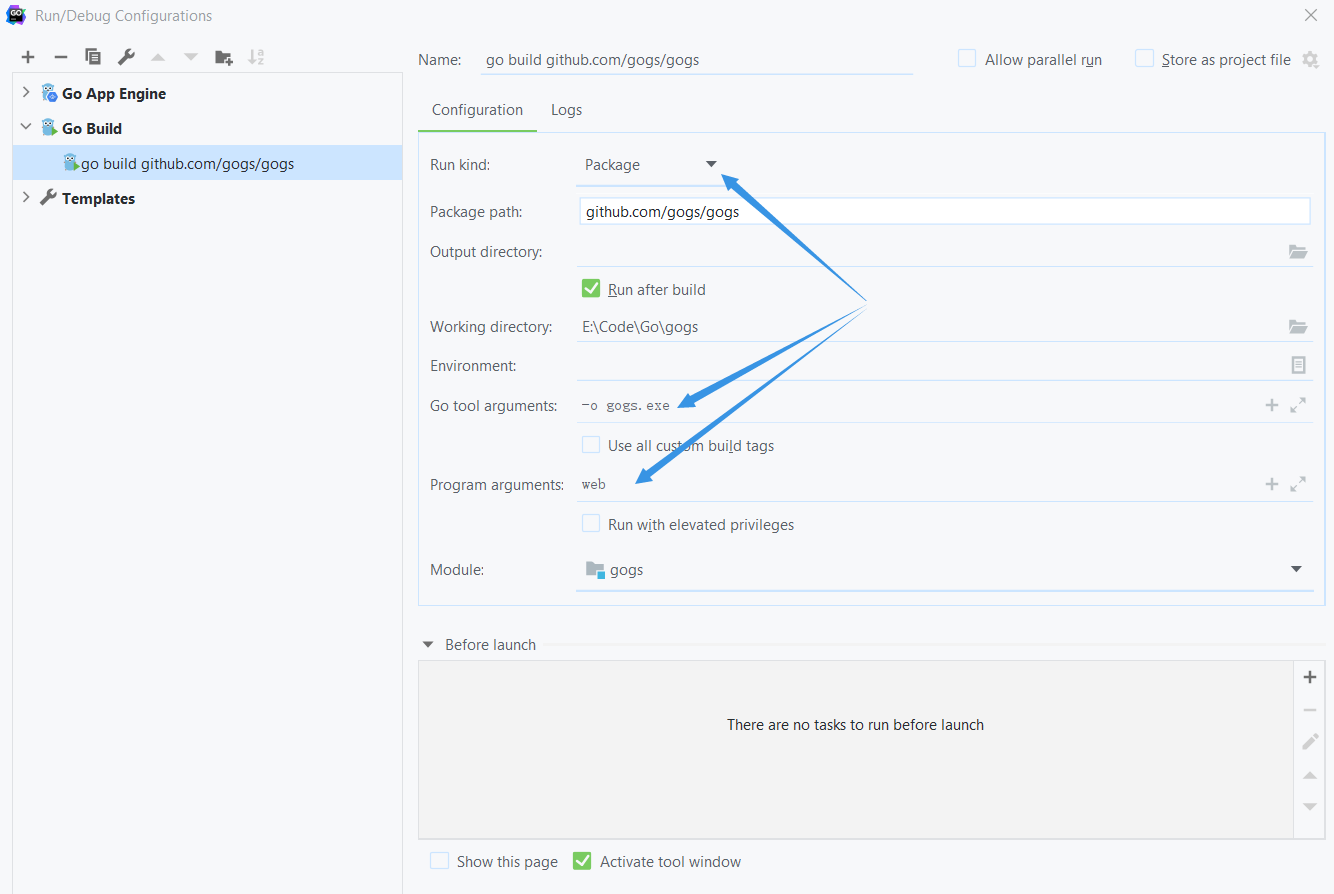Image resolution: width=1334 pixels, height=894 pixels.
Task: Move configuration down in toolbar
Action: coord(191,58)
